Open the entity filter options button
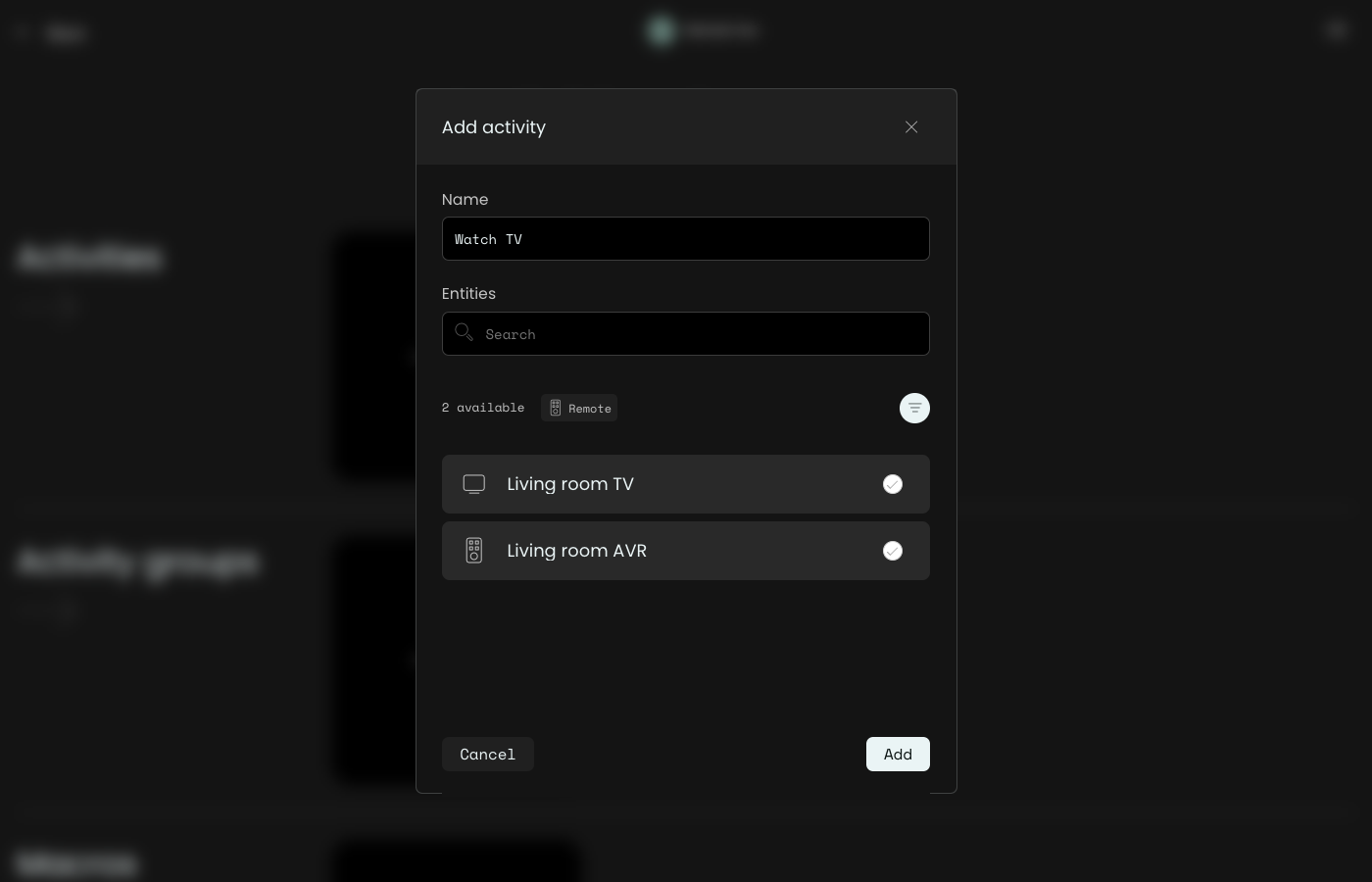Viewport: 1372px width, 882px height. tap(914, 408)
